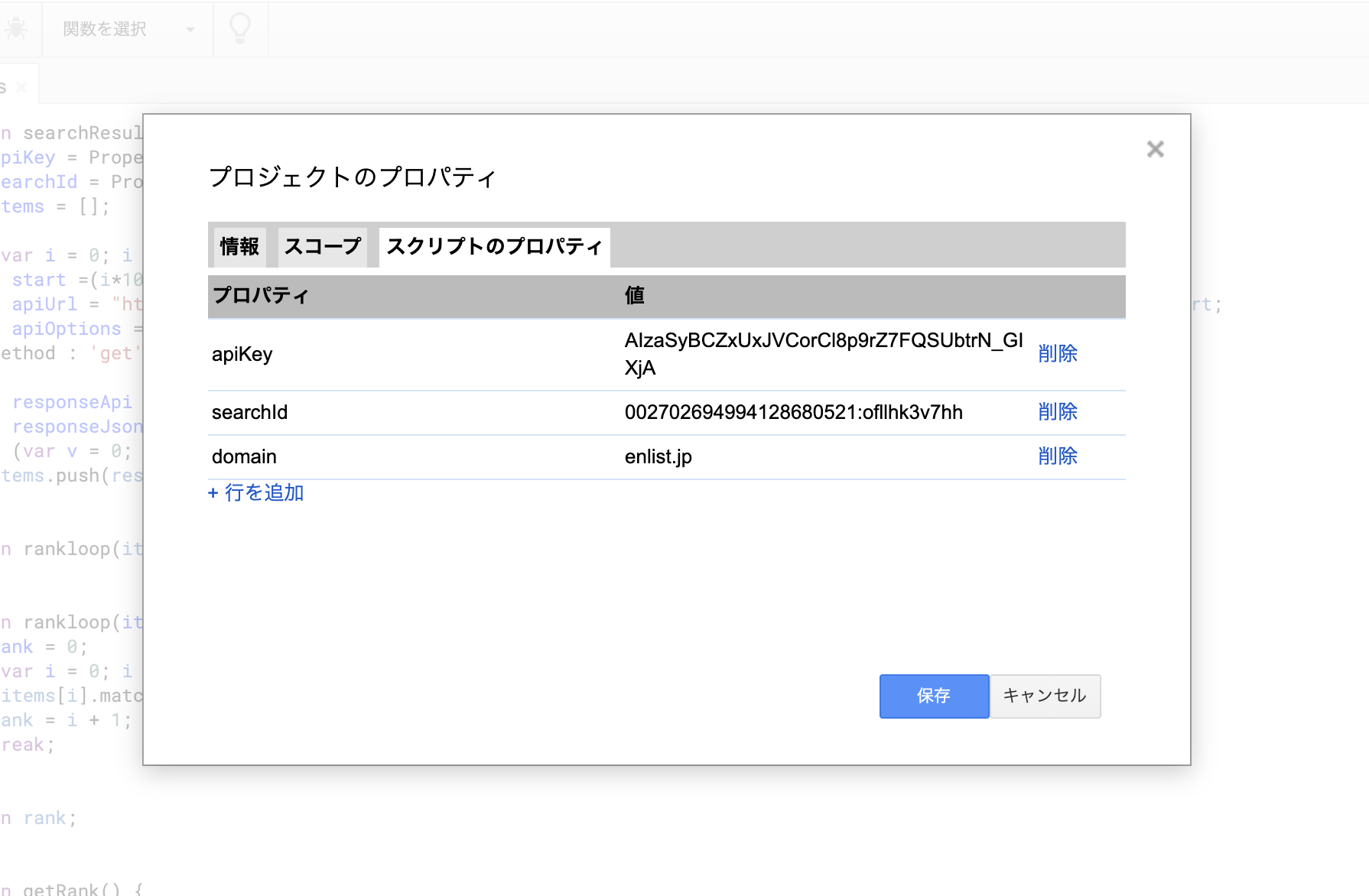Close the properties dialog with the X icon
The image size is (1369, 896).
[x=1155, y=149]
